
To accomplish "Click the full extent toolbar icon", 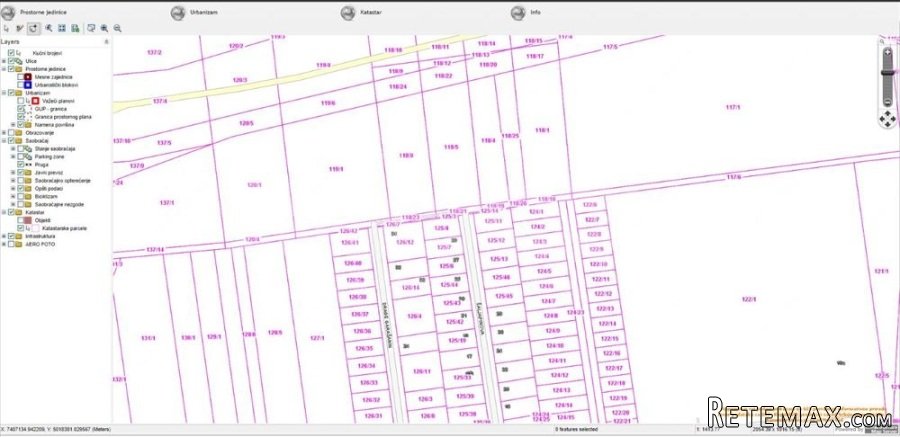I will (x=62, y=28).
